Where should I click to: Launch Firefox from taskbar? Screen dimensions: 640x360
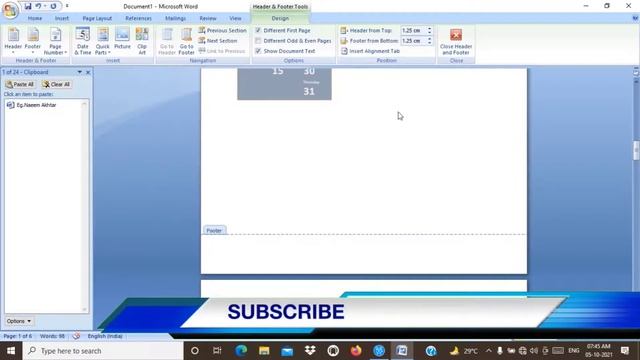[x=356, y=351]
